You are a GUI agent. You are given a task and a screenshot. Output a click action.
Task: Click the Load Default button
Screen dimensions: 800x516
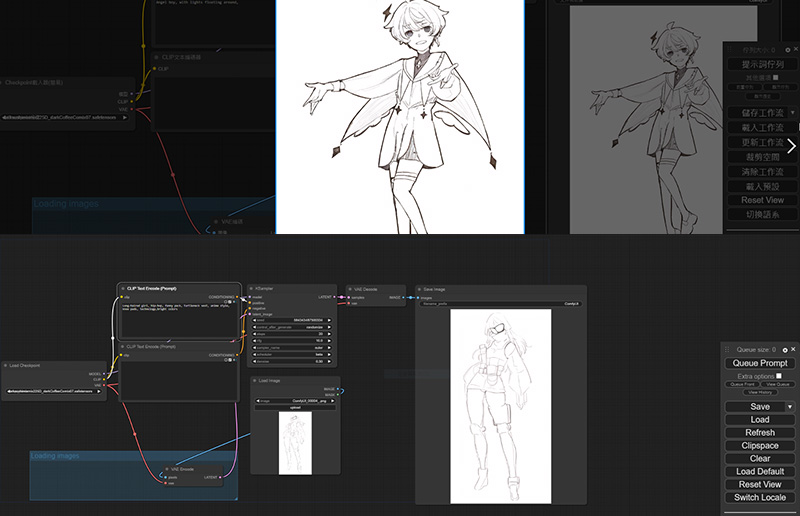(x=760, y=472)
